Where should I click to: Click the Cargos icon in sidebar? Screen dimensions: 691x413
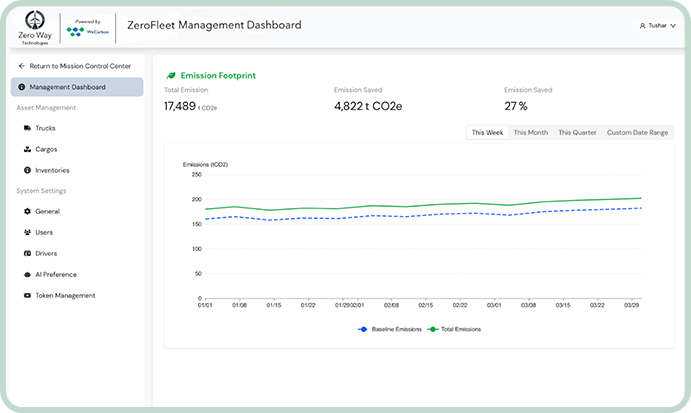point(26,149)
